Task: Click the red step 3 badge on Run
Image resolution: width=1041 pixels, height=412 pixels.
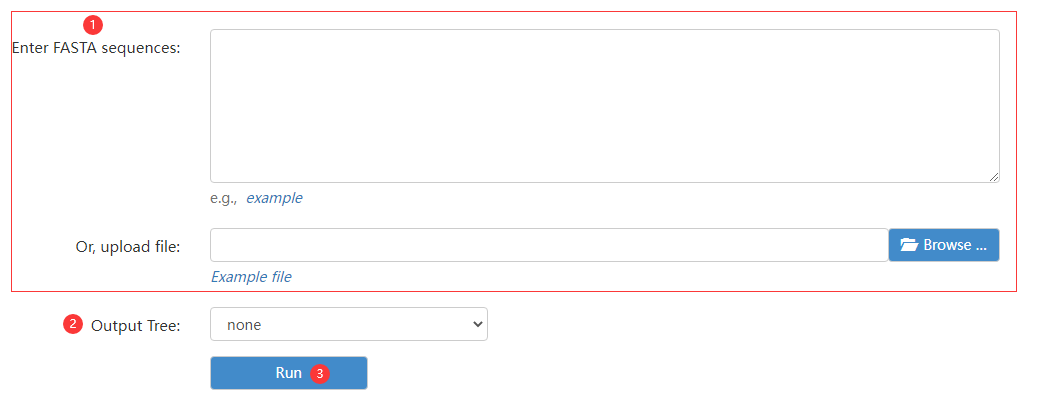Action: 320,374
